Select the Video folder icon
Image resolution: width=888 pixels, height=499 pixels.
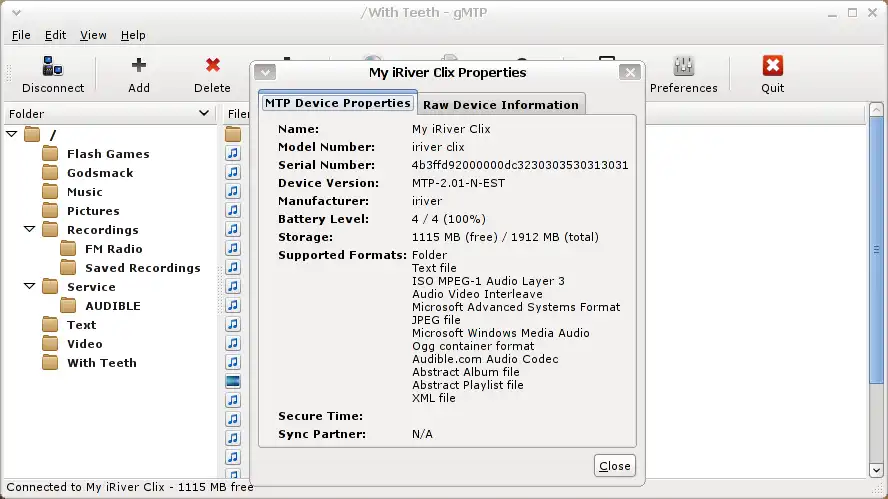click(50, 344)
